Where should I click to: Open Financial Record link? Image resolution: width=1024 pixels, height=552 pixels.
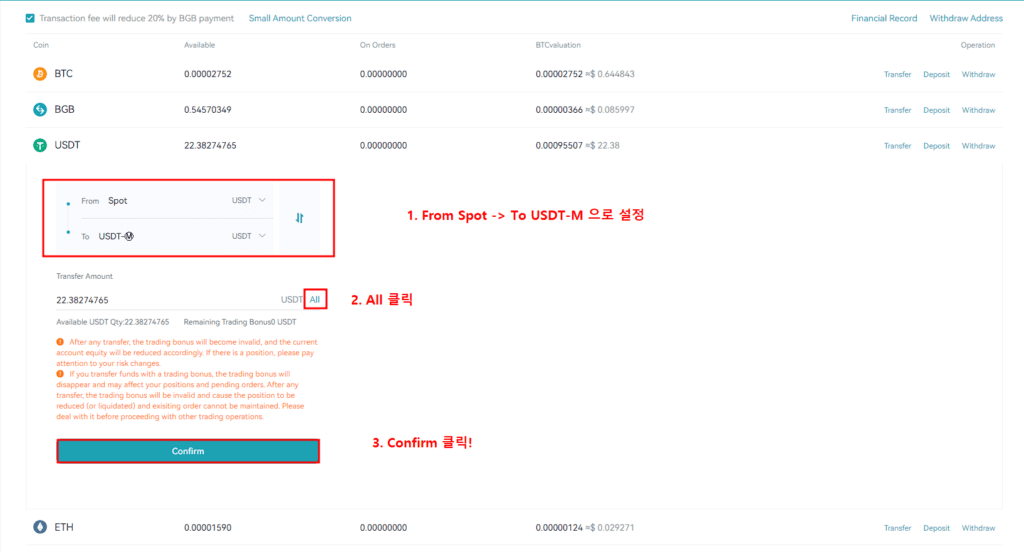[x=884, y=18]
